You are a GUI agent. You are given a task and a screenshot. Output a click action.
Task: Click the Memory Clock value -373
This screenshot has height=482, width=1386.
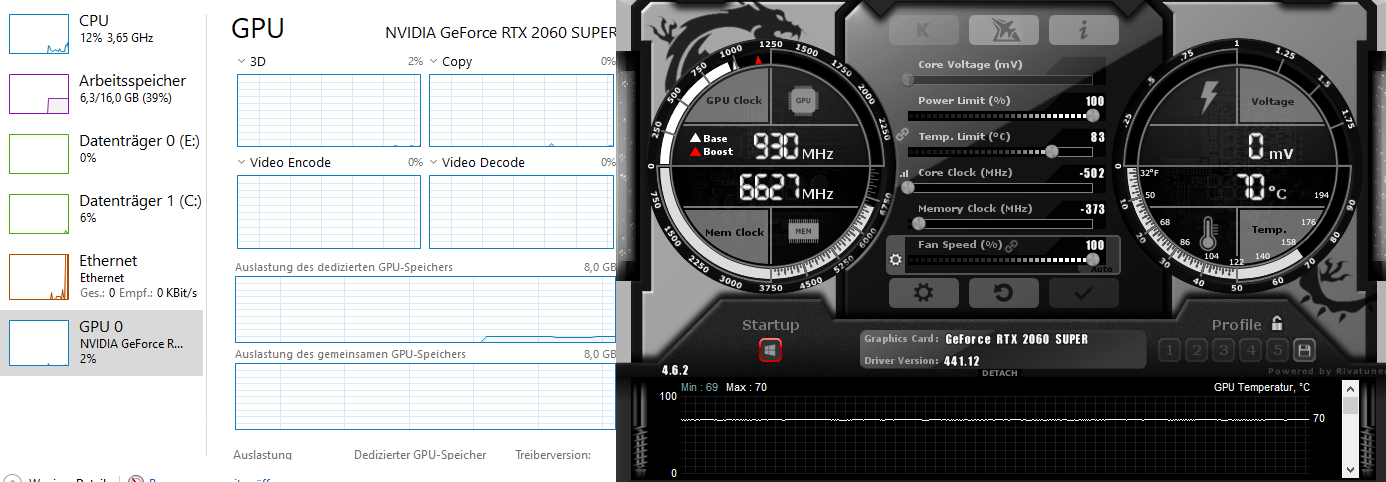click(x=1092, y=209)
